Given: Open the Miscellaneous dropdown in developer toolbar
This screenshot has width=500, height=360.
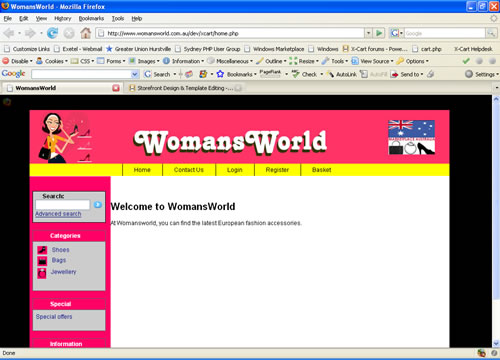Looking at the screenshot, I should click(230, 61).
